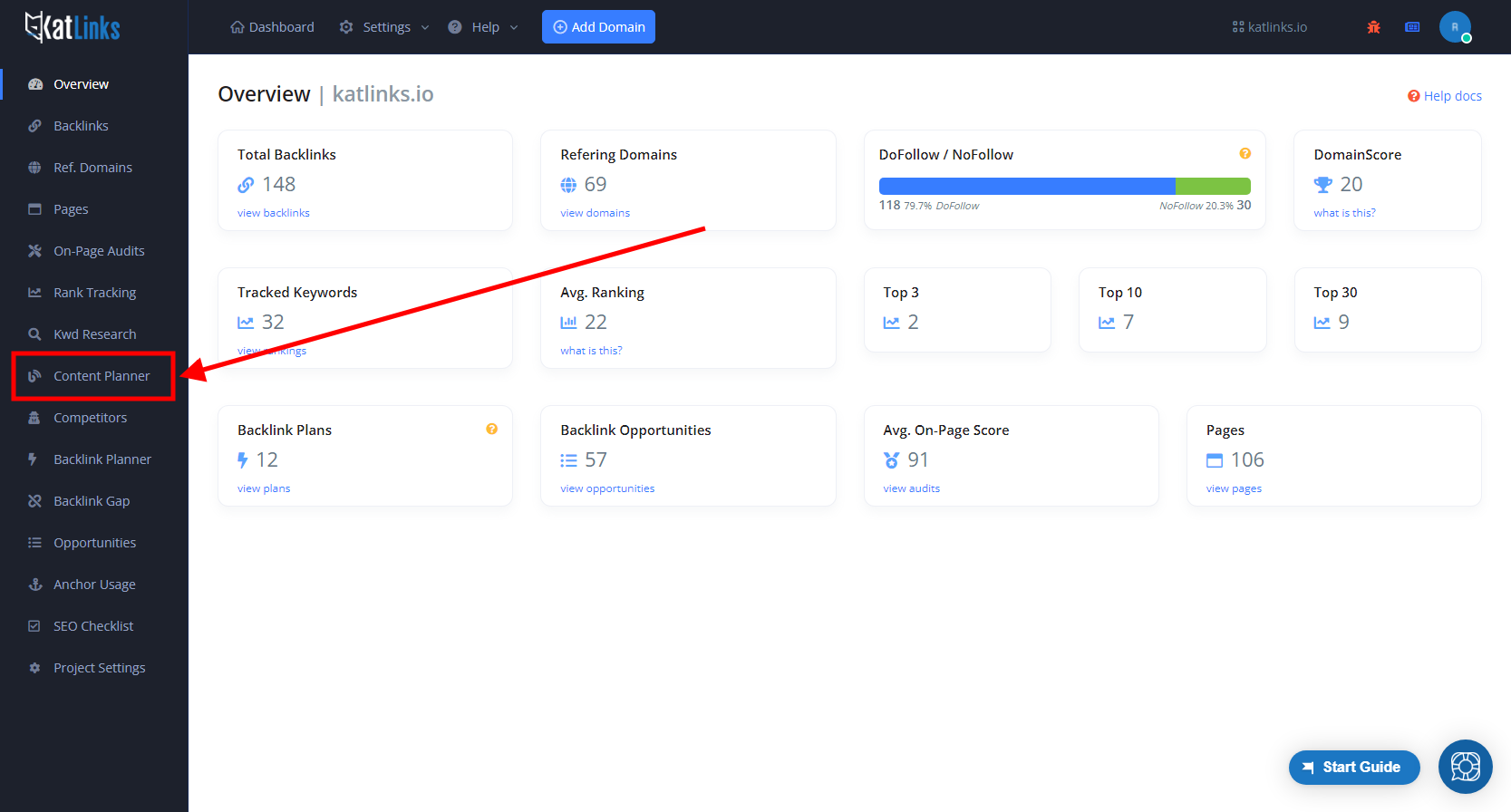Click the Total Backlinks chain icon

tap(246, 185)
